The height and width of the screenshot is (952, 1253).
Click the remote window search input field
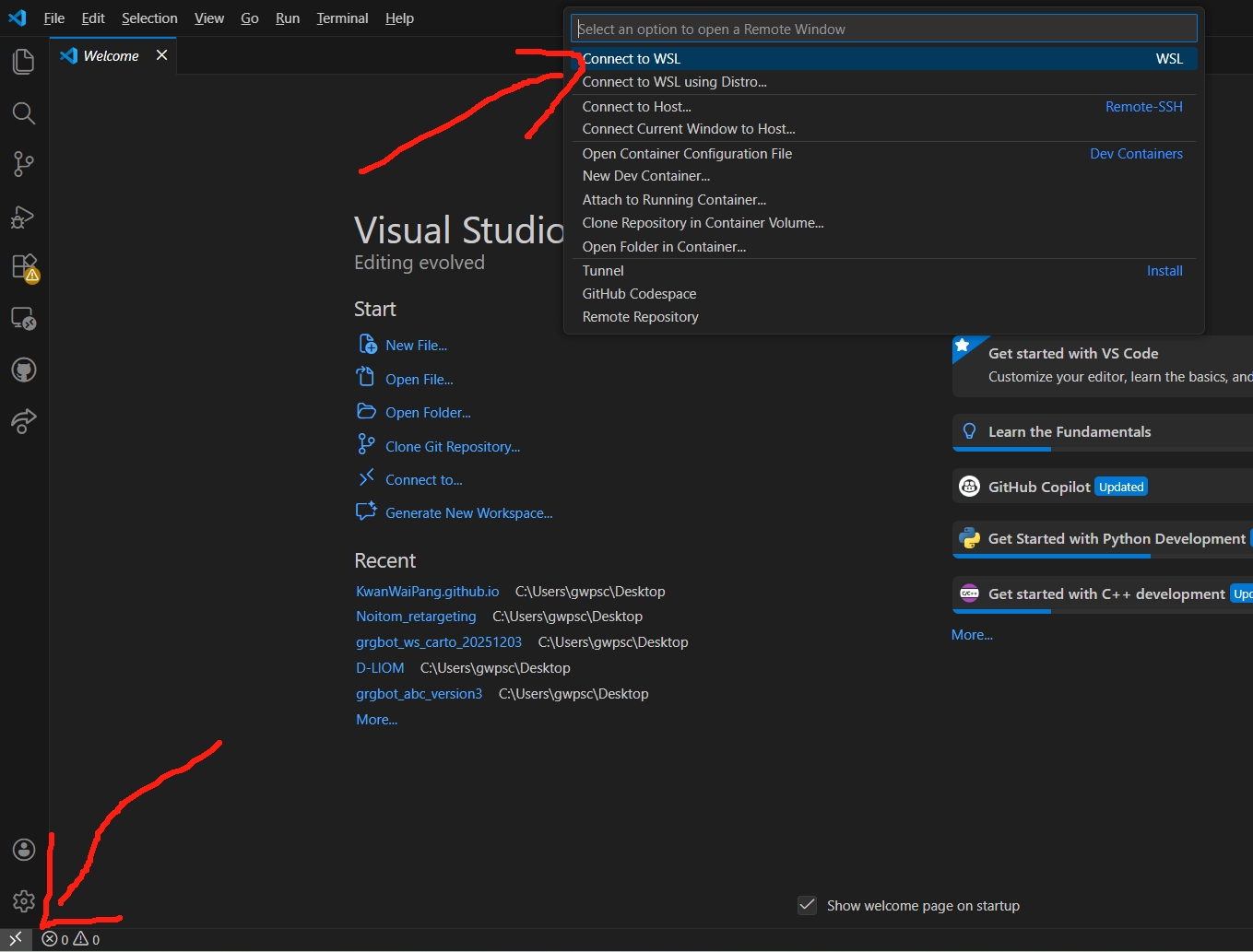883,29
